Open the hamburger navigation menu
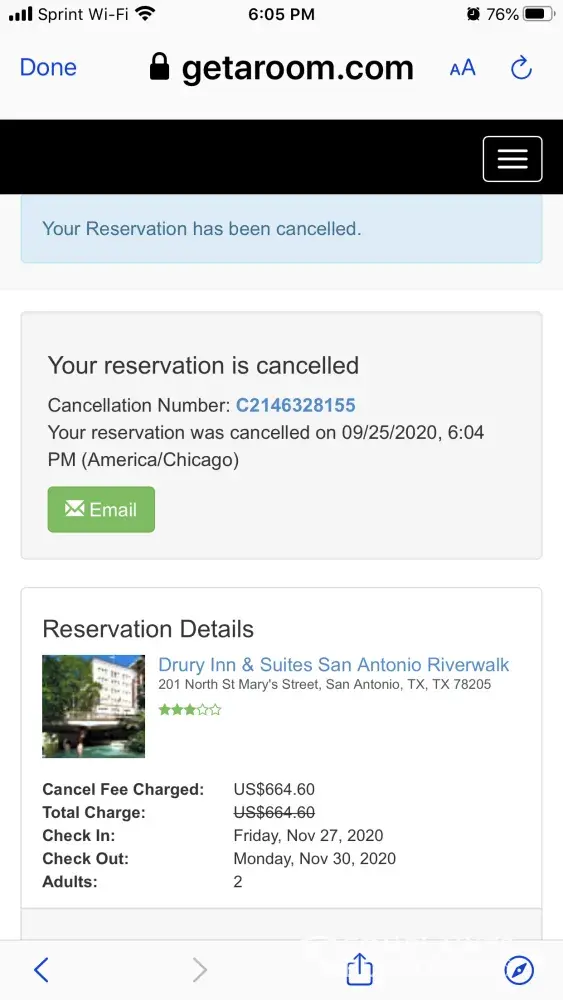The image size is (563, 1000). (513, 159)
